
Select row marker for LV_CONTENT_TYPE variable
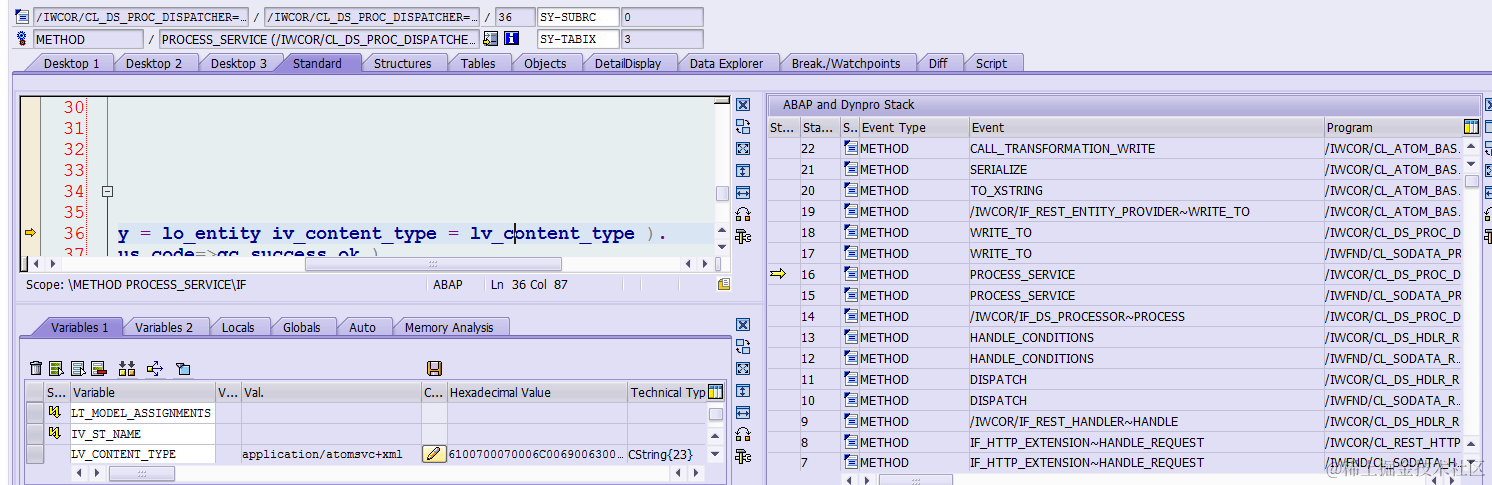[35, 454]
